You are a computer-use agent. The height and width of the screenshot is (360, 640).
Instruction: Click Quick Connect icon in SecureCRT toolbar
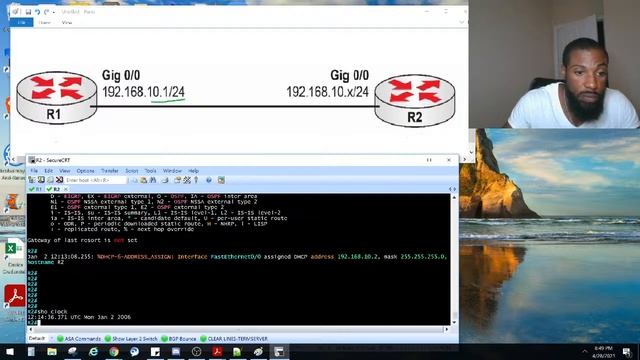pos(41,180)
